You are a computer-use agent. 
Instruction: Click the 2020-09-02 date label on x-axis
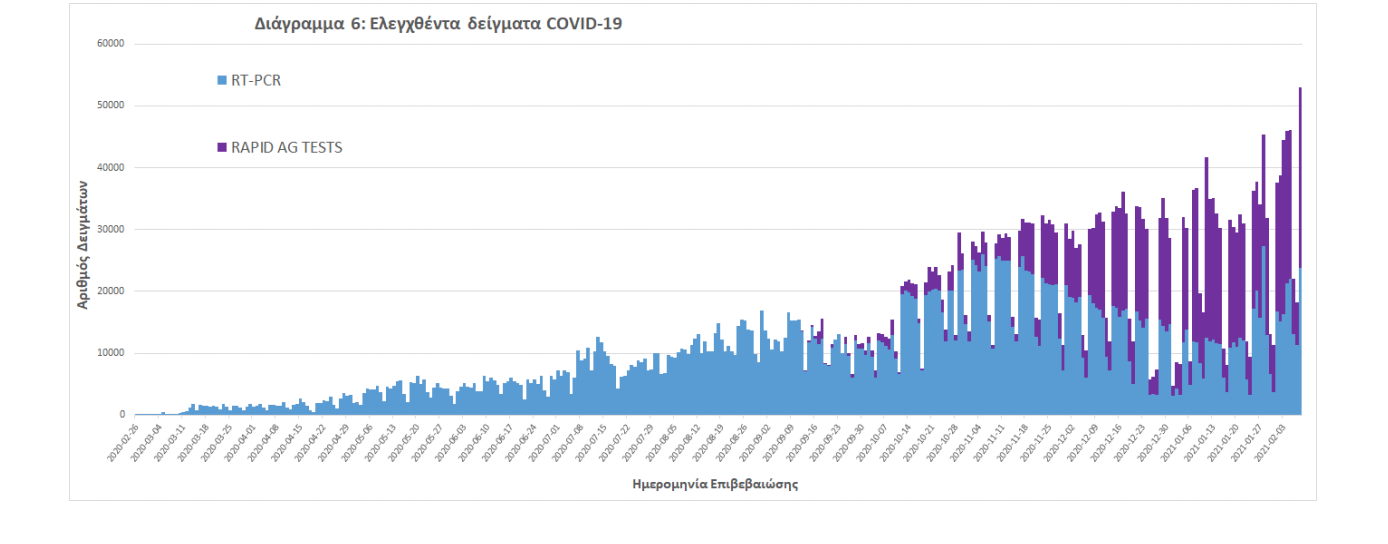tap(765, 442)
